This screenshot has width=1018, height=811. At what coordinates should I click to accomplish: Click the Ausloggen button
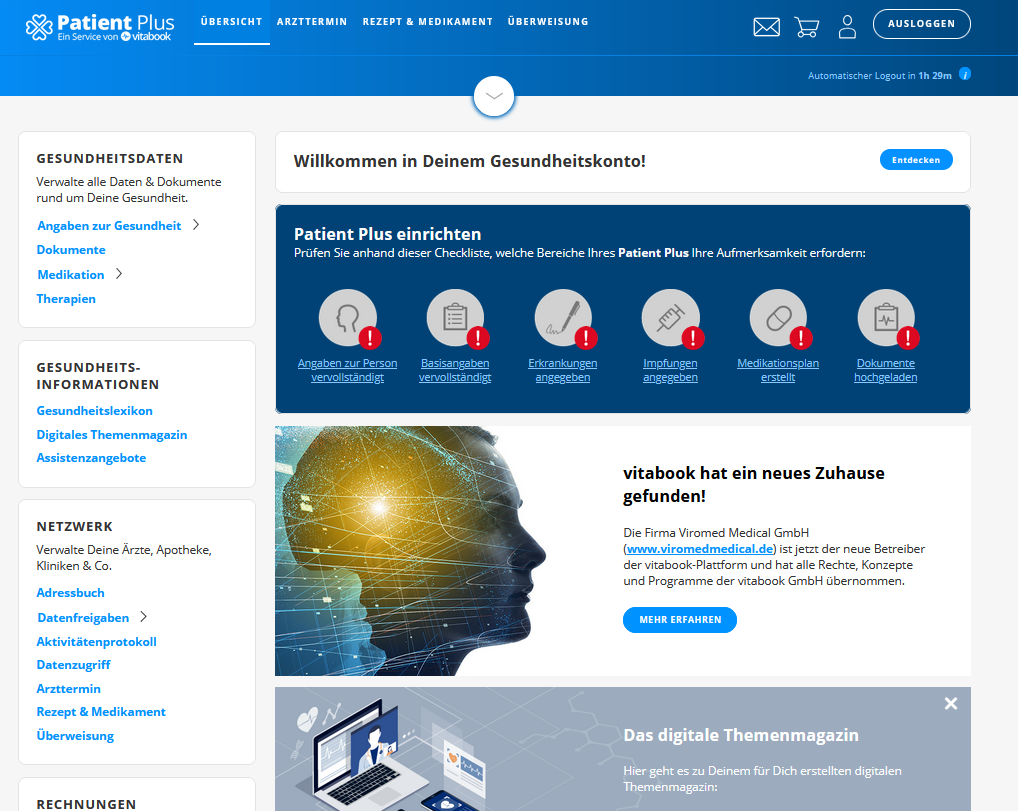(921, 24)
